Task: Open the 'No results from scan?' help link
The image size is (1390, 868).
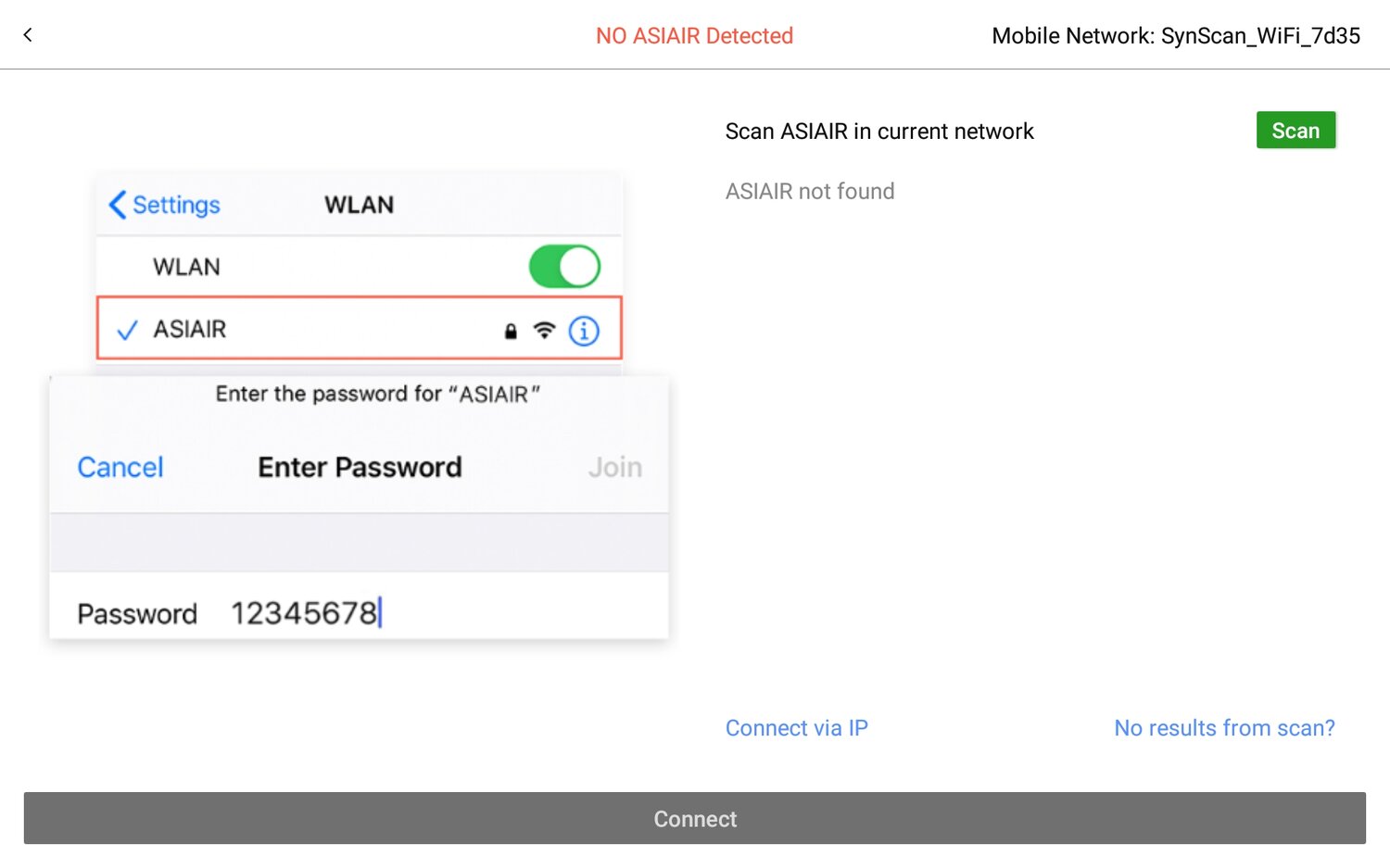Action: point(1224,728)
